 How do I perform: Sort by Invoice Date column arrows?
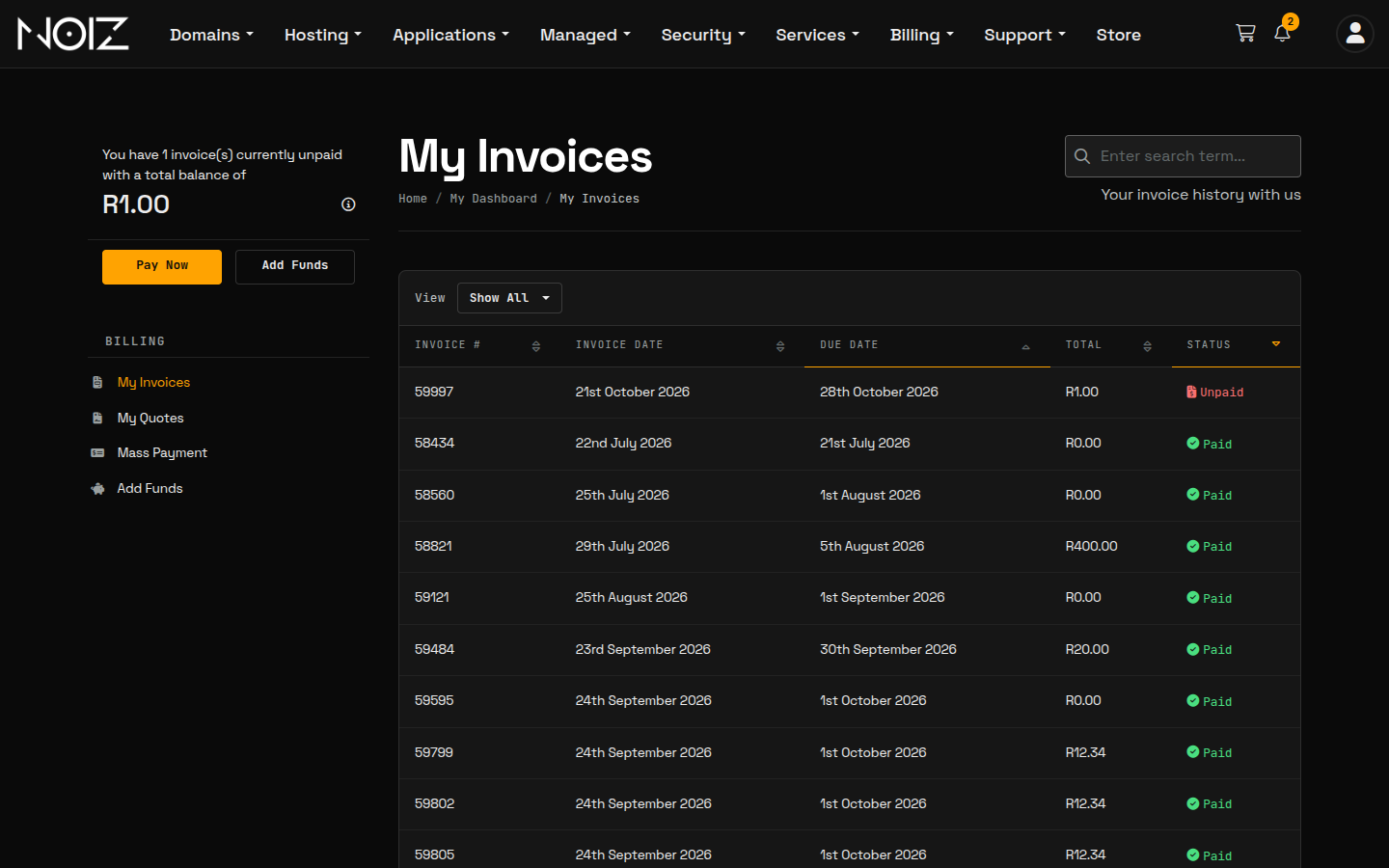click(780, 346)
